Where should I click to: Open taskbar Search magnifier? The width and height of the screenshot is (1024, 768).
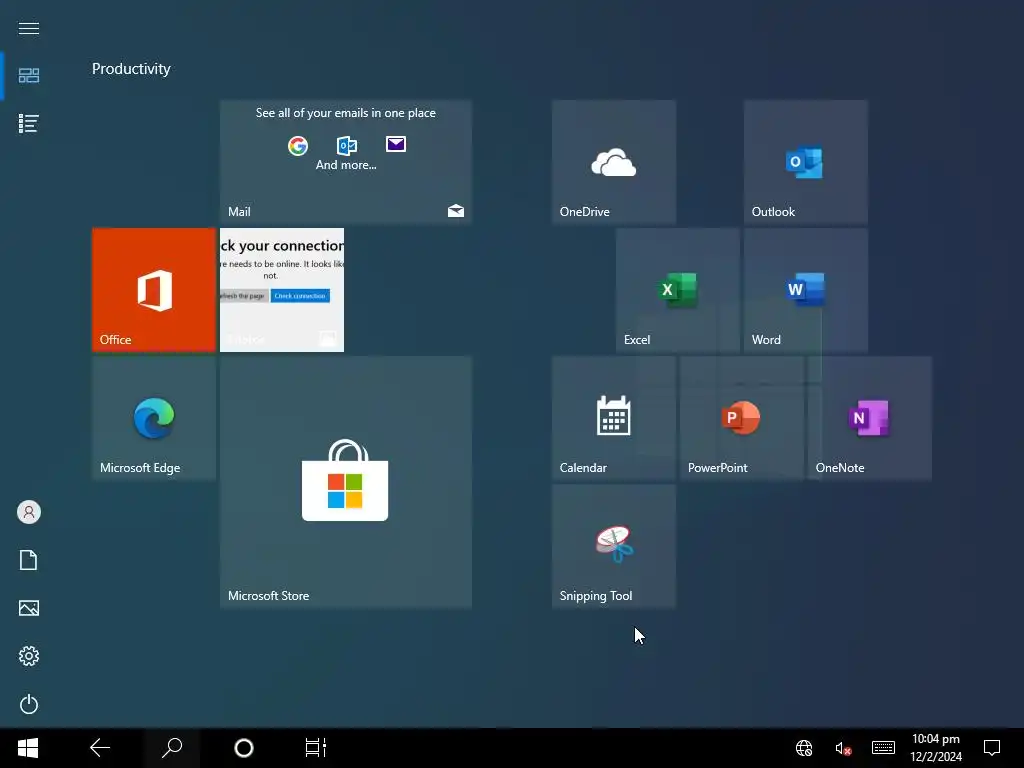point(172,748)
